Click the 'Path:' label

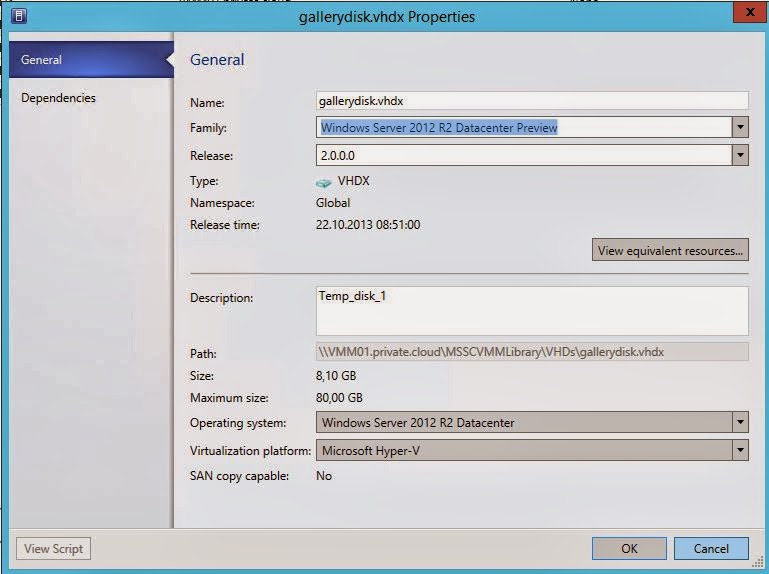pyautogui.click(x=203, y=354)
